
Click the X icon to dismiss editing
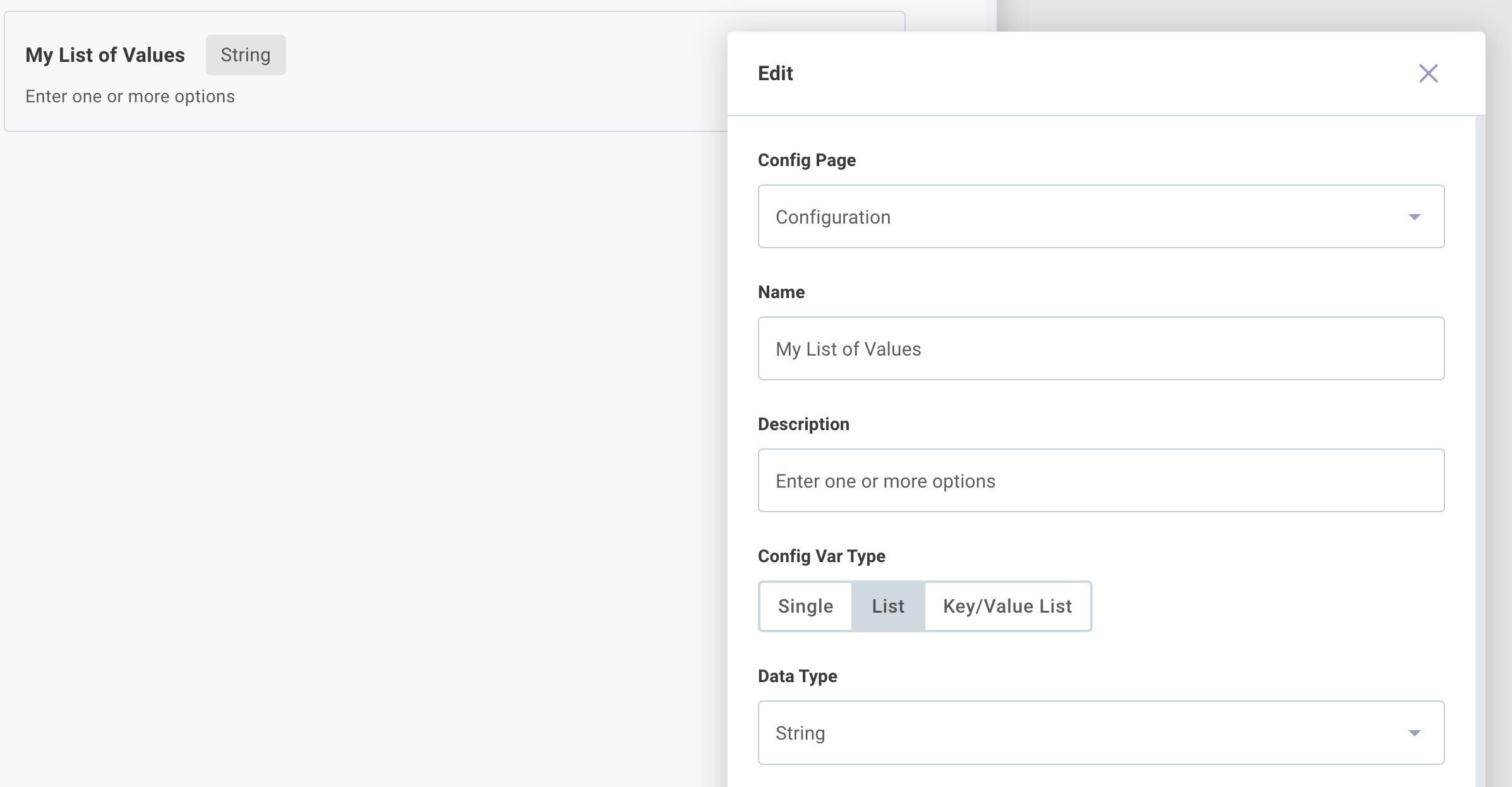(x=1429, y=73)
